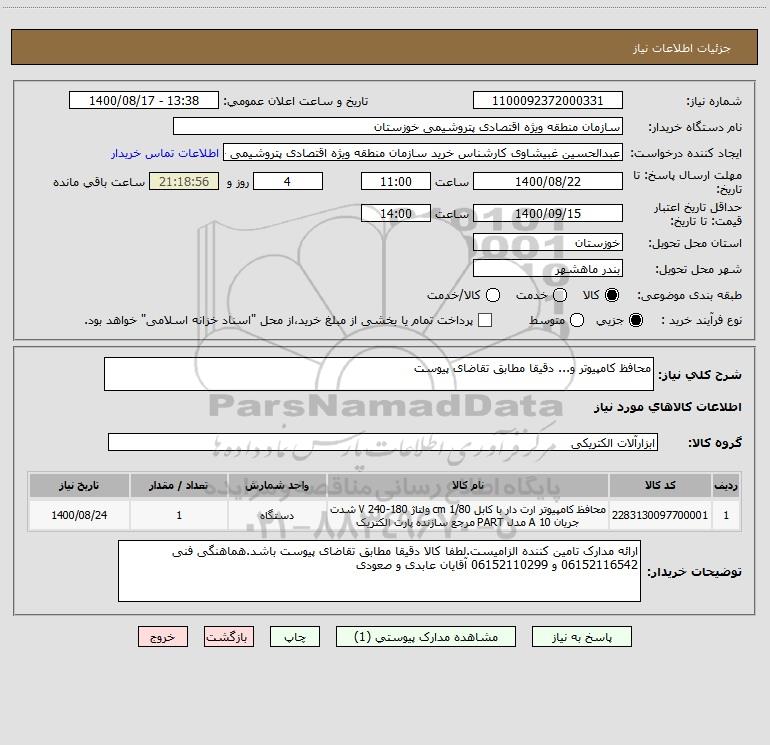Click the product name cell محافظ کامپیوتر
The height and width of the screenshot is (745, 770).
tap(468, 515)
